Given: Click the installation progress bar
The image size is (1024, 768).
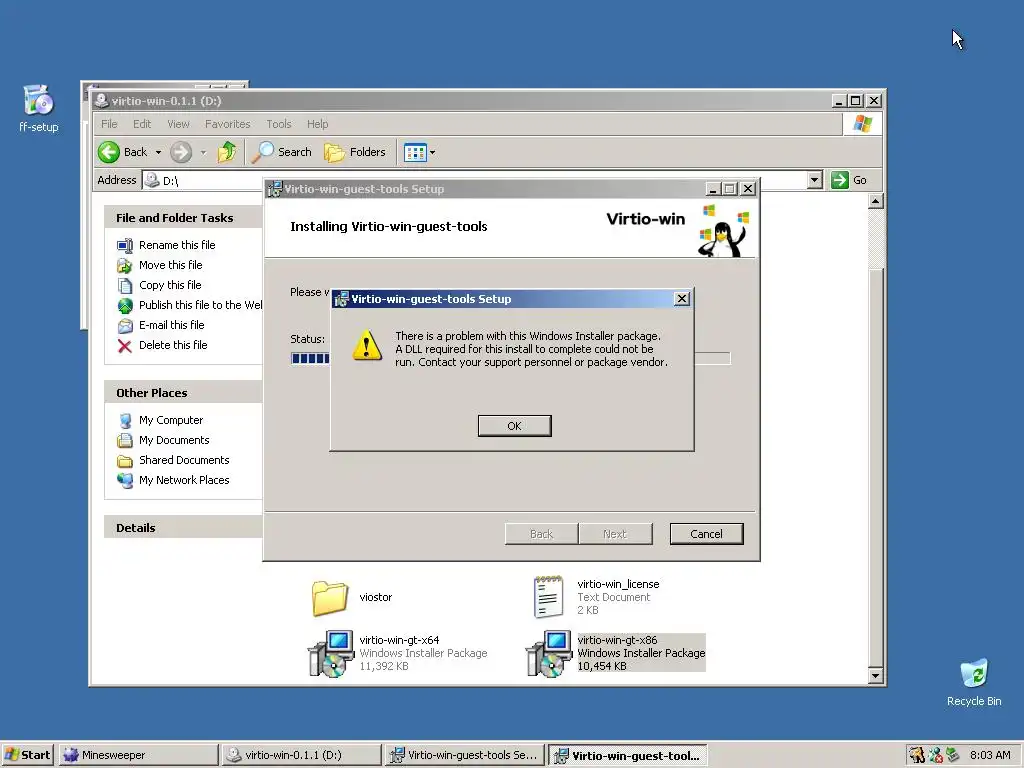Looking at the screenshot, I should (510, 358).
